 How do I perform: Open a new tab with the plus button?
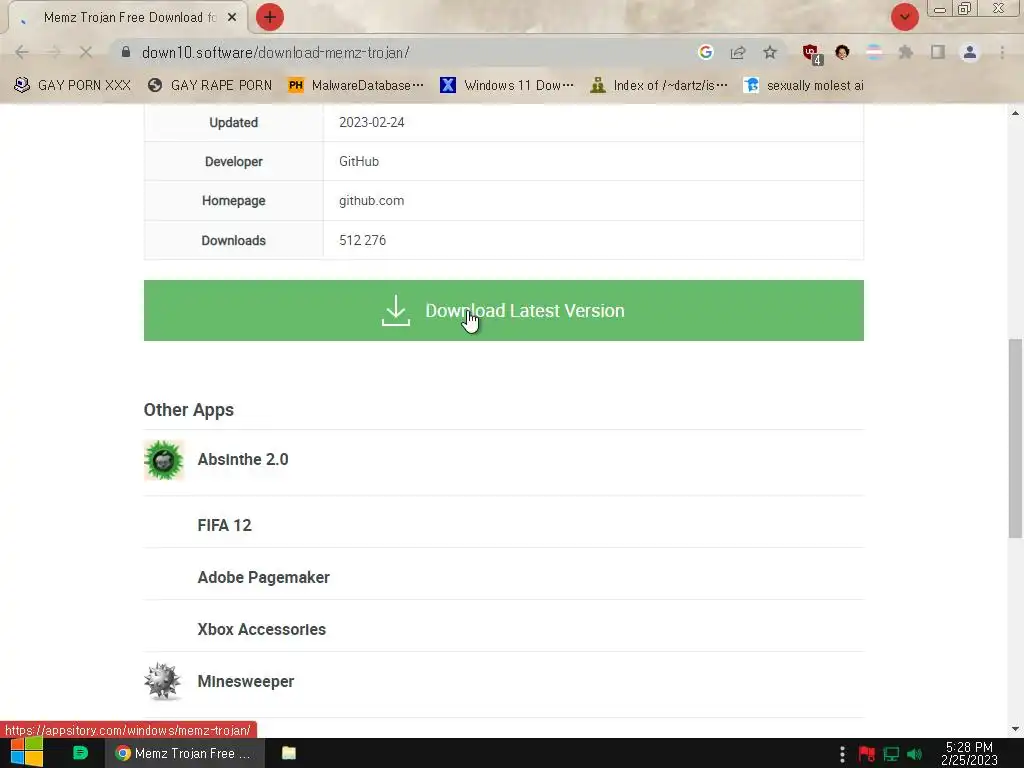[270, 17]
